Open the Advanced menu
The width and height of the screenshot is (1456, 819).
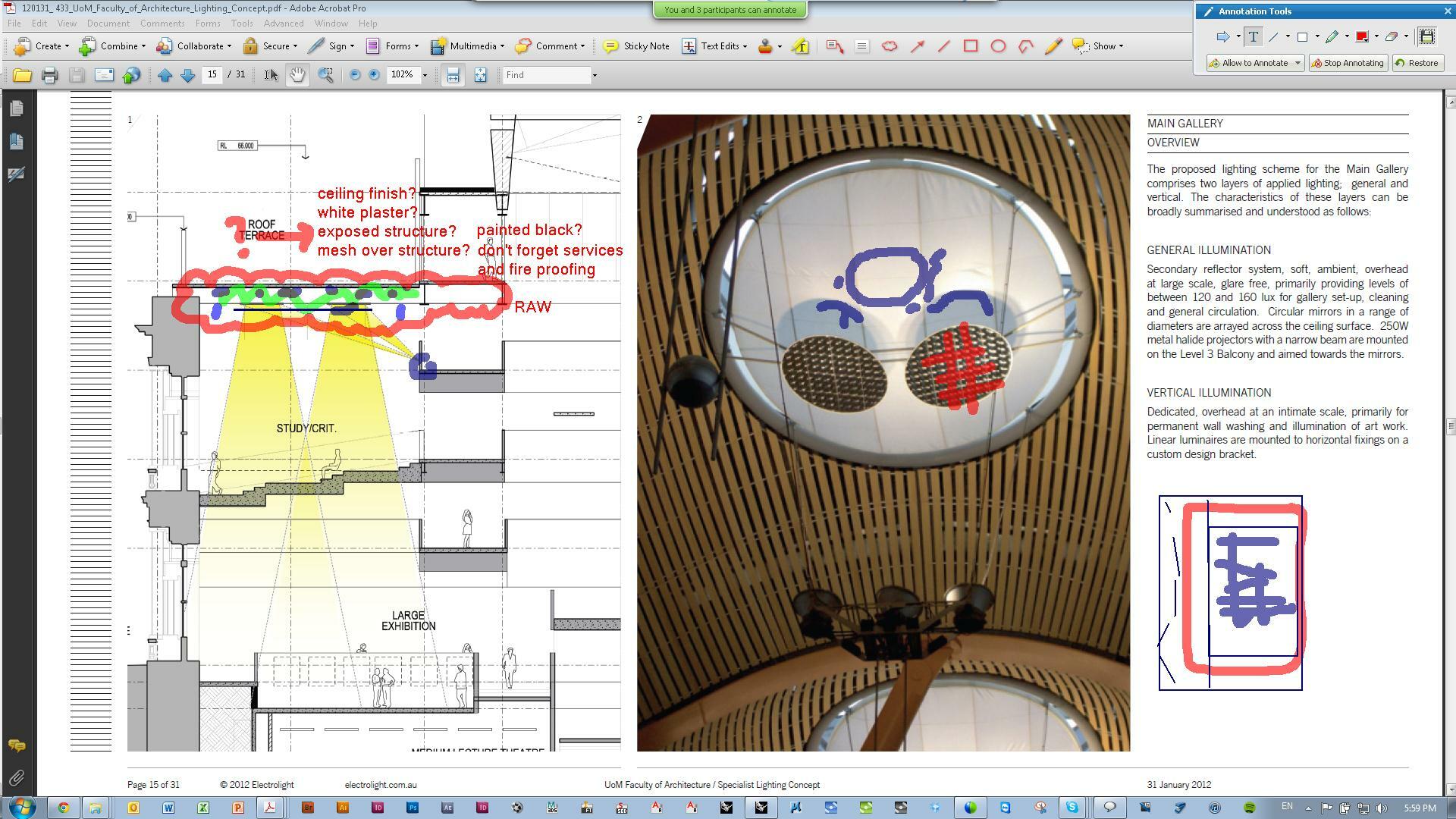[x=284, y=24]
